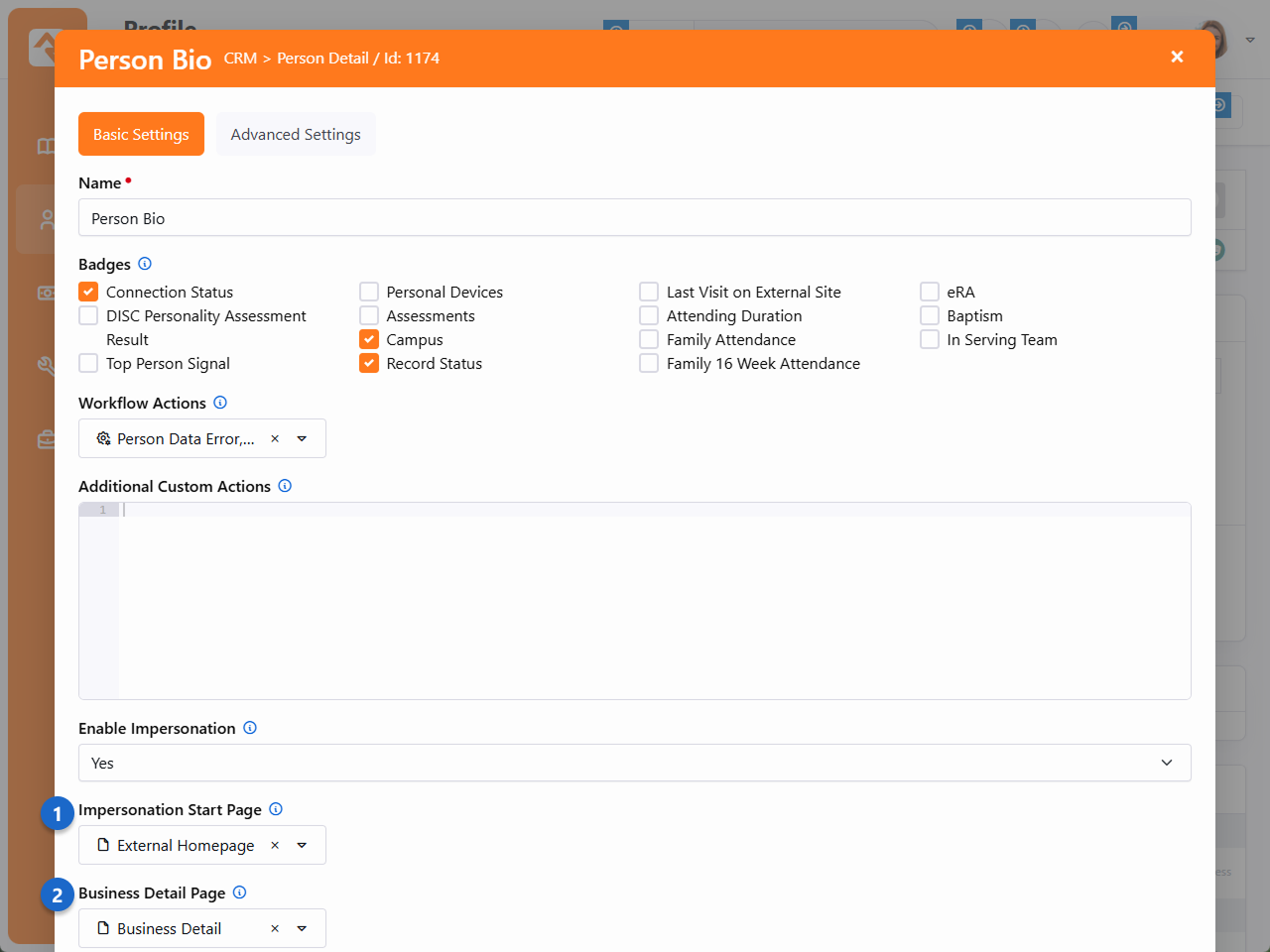Clear the Business Detail page selection

(275, 928)
